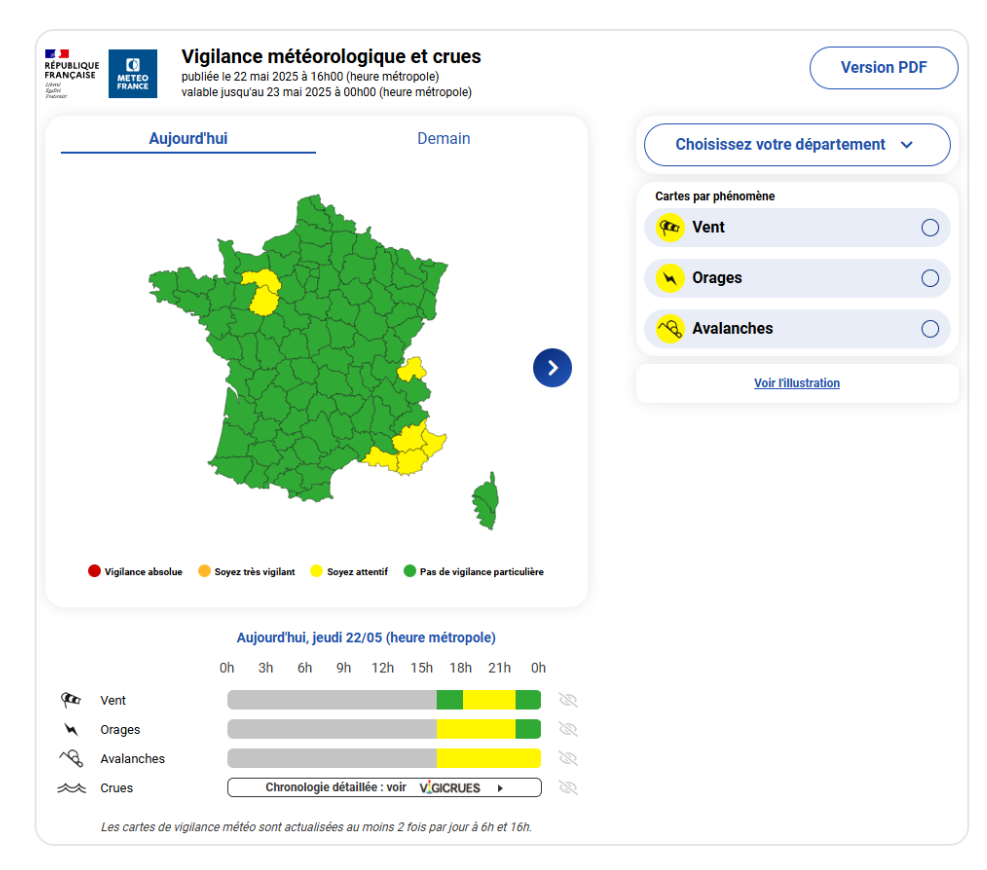Go to next map with blue arrow button

tap(552, 368)
